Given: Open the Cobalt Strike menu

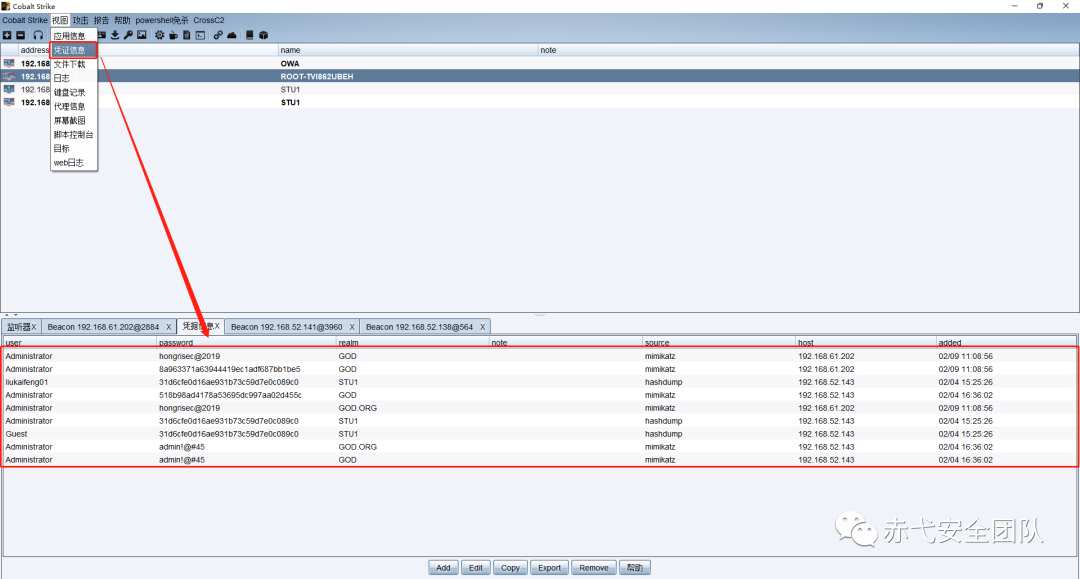Looking at the screenshot, I should pyautogui.click(x=25, y=20).
